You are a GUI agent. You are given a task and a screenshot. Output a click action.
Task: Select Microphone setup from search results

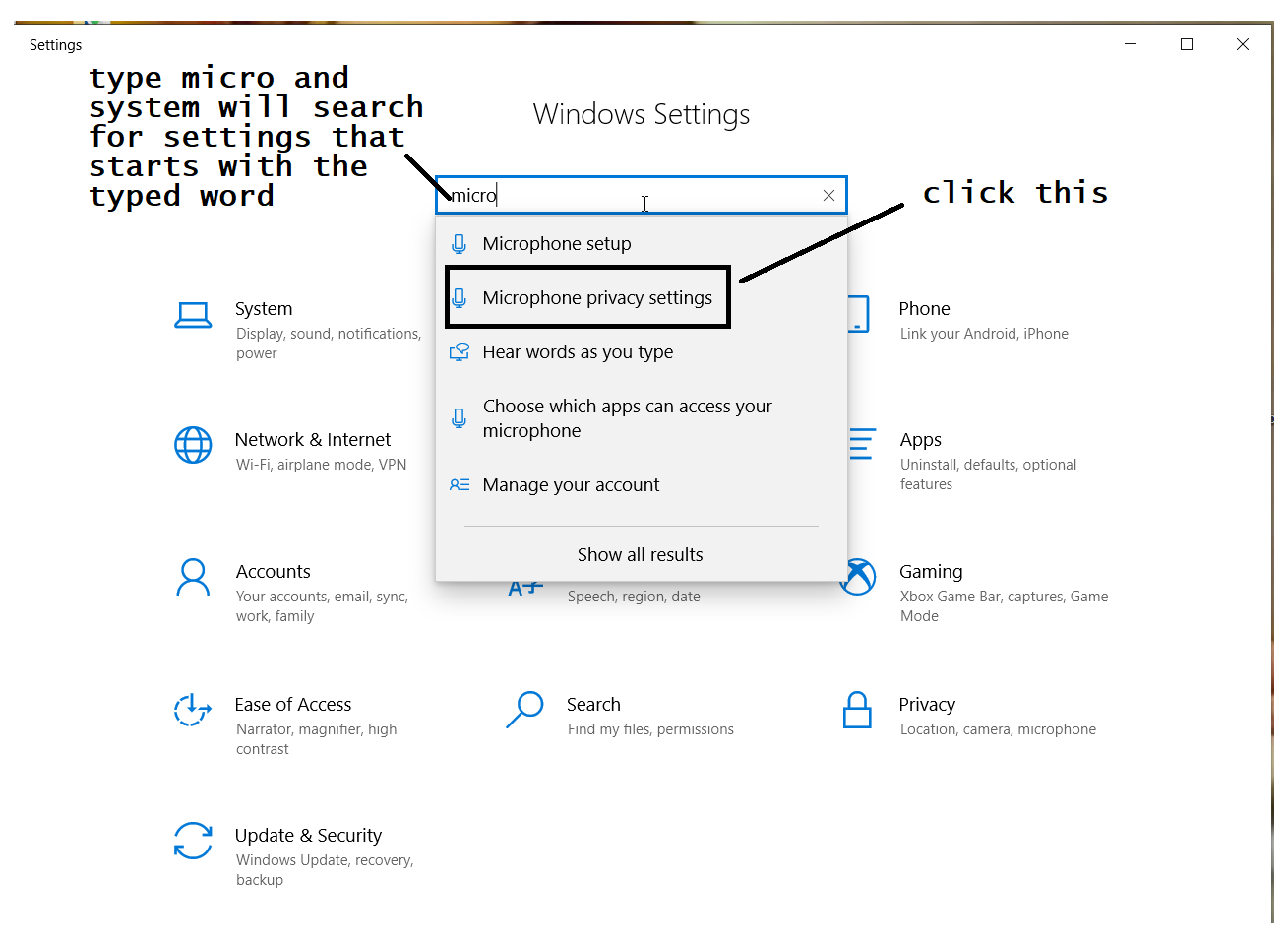(556, 243)
